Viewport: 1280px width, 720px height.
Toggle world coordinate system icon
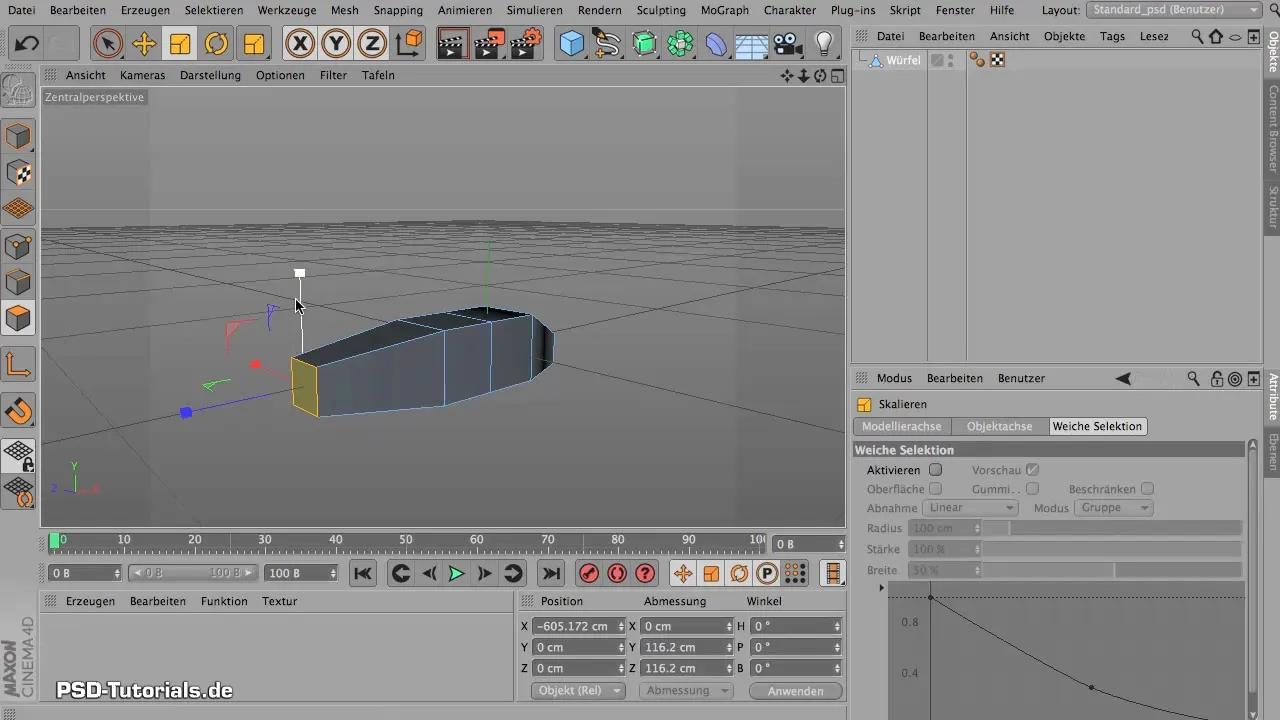408,44
